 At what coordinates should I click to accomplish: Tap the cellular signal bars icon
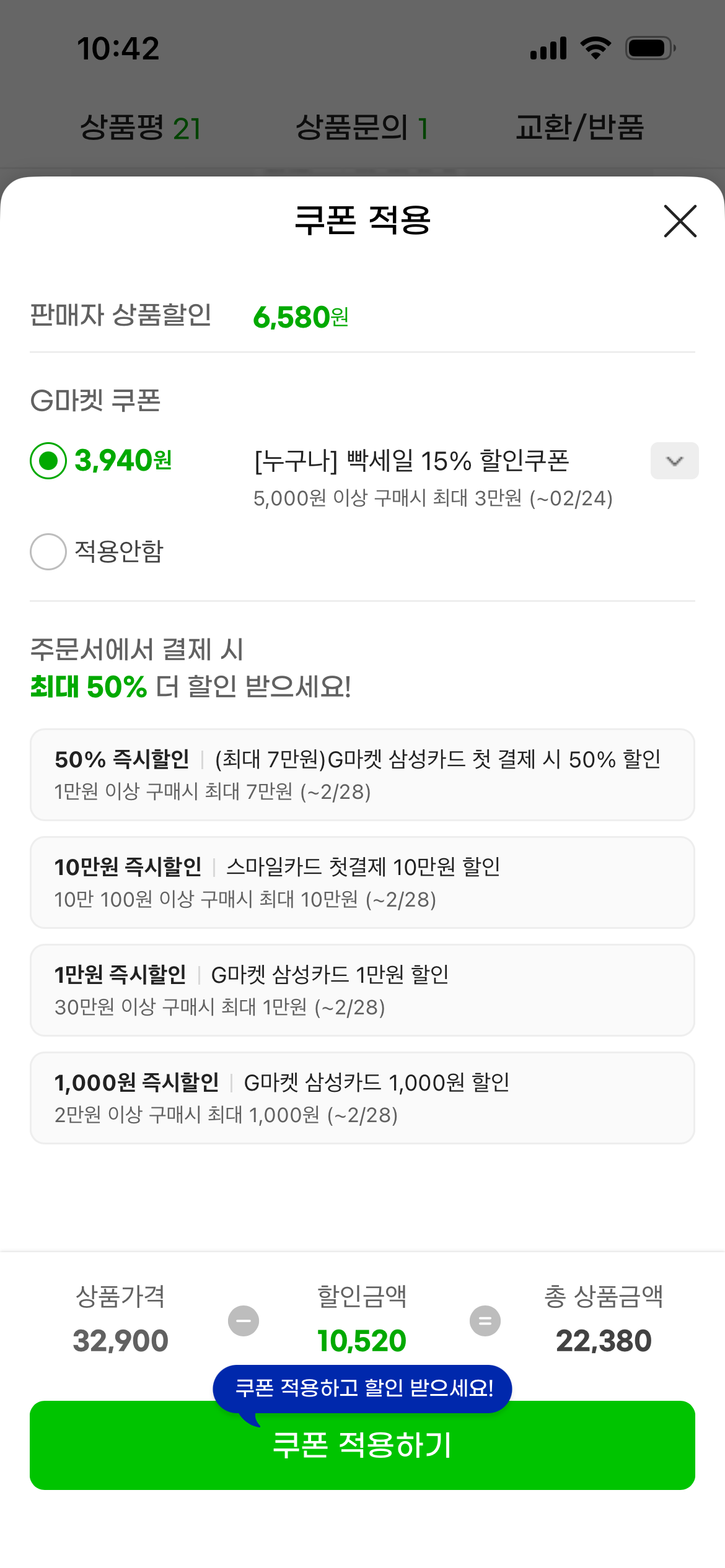548,48
